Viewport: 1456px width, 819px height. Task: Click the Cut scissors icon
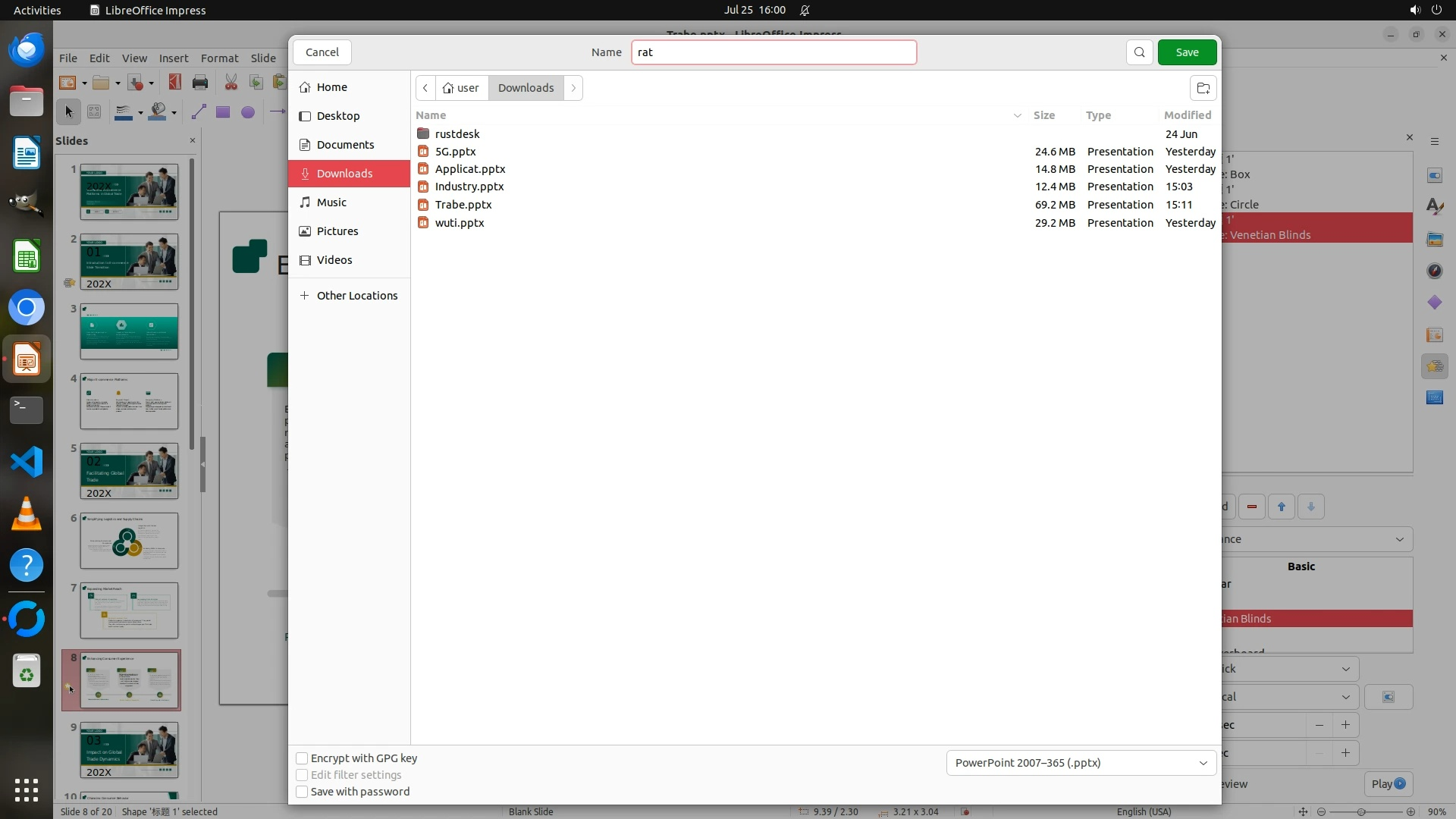pyautogui.click(x=231, y=83)
